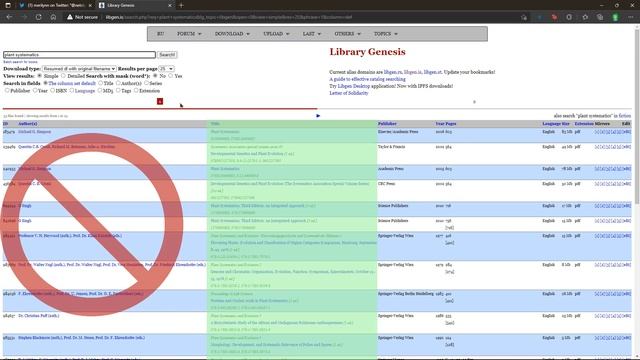
Task: Click the RU language menu item
Action: pyautogui.click(x=160, y=34)
